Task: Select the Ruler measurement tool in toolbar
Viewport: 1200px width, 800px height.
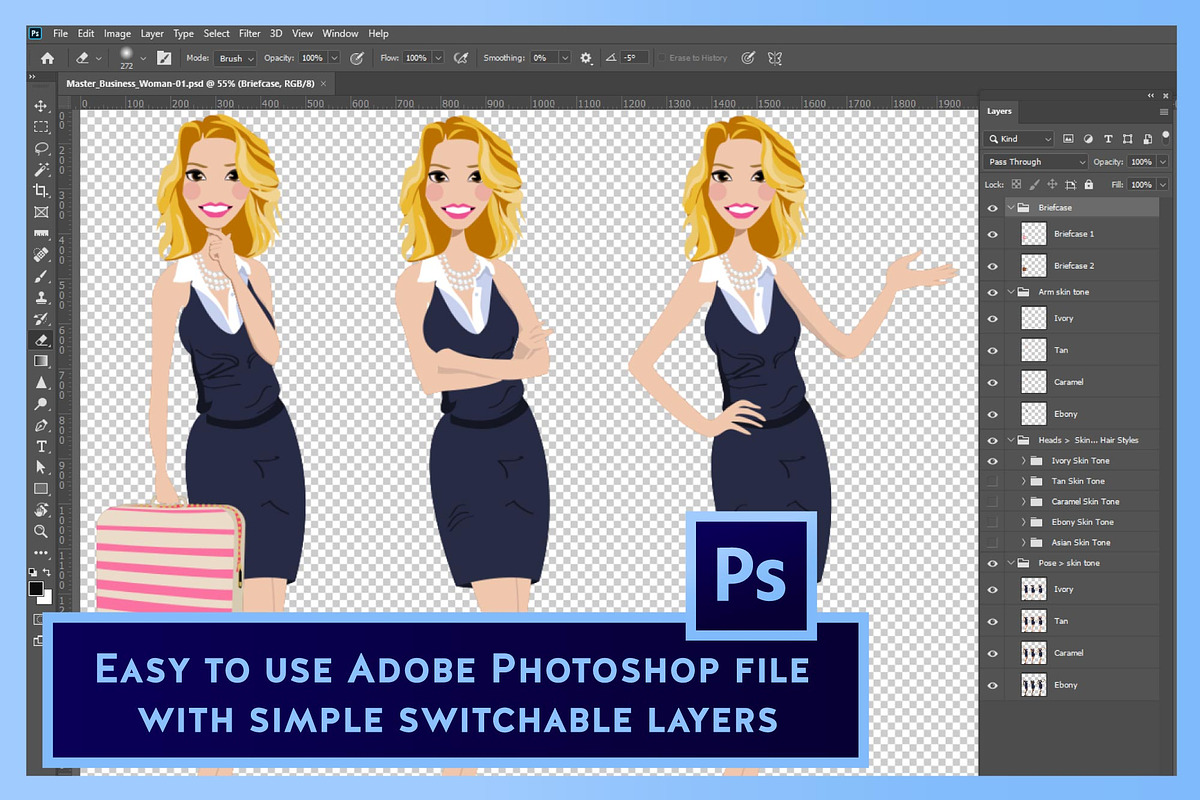Action: [x=41, y=234]
